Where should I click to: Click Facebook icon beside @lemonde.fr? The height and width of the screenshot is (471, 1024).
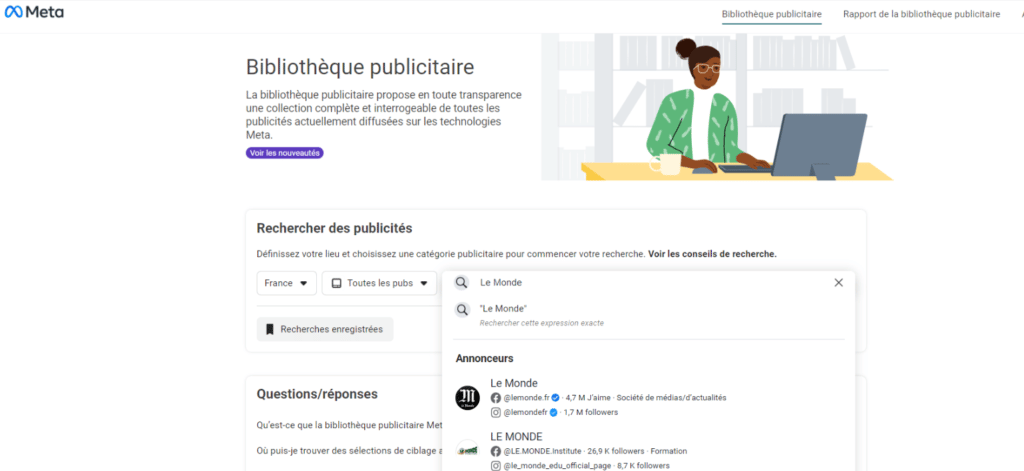point(496,397)
